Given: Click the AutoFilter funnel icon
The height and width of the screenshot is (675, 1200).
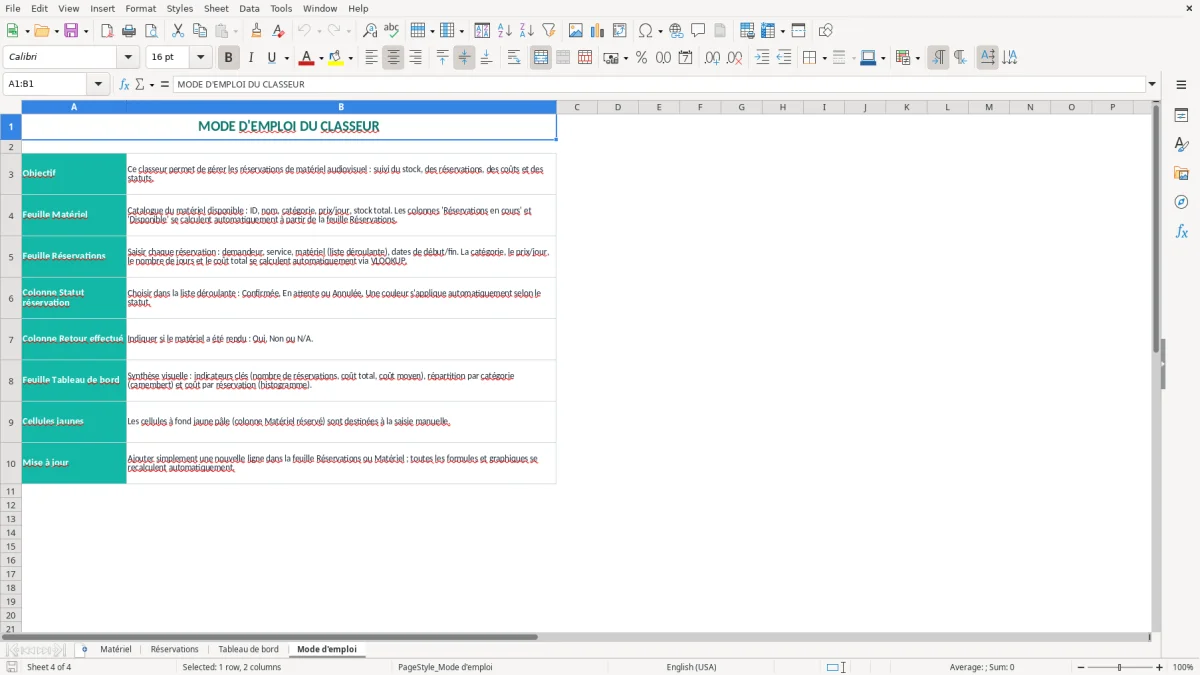Looking at the screenshot, I should coord(549,31).
